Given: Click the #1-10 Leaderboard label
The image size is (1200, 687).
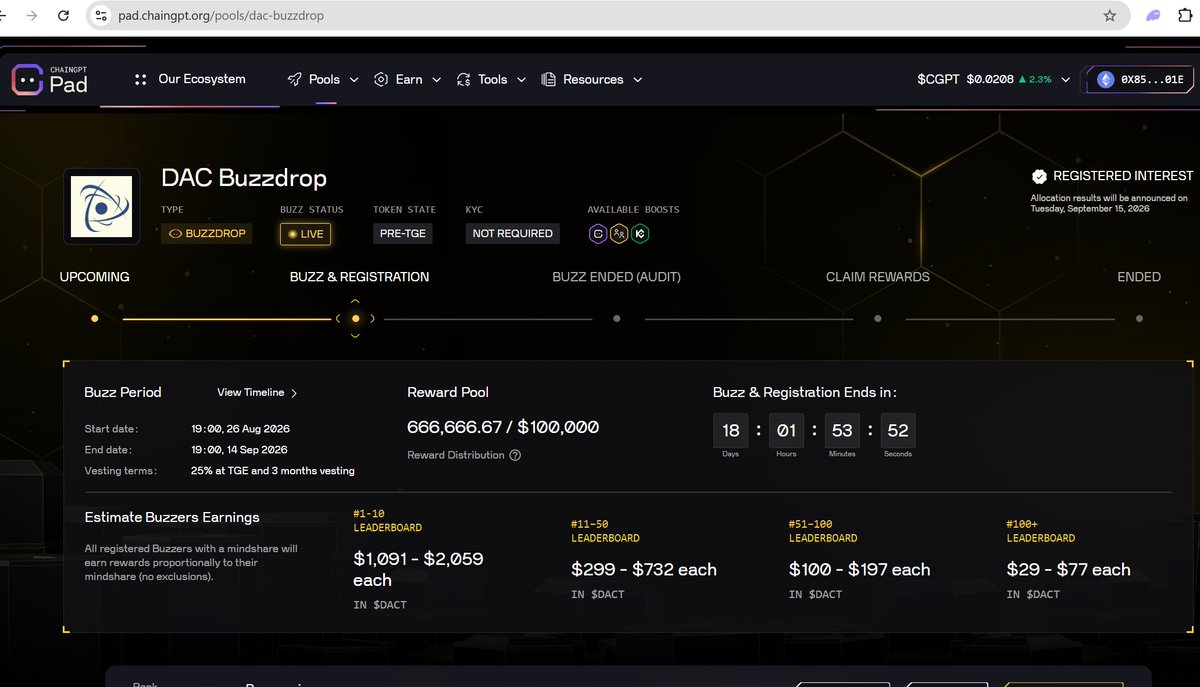Looking at the screenshot, I should (x=388, y=520).
